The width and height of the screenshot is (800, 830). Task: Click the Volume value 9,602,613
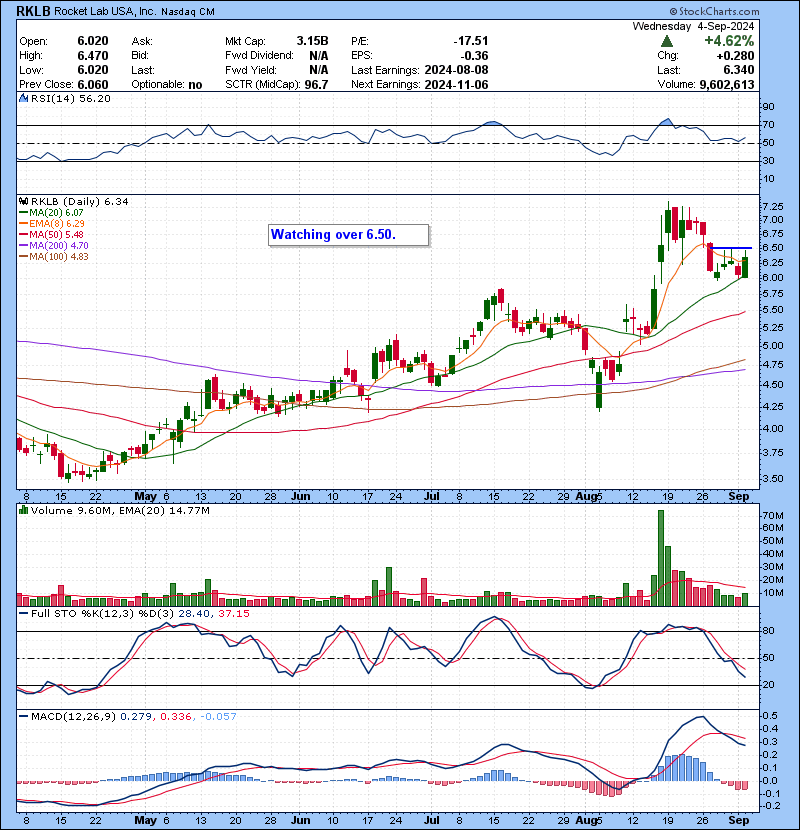[x=727, y=85]
